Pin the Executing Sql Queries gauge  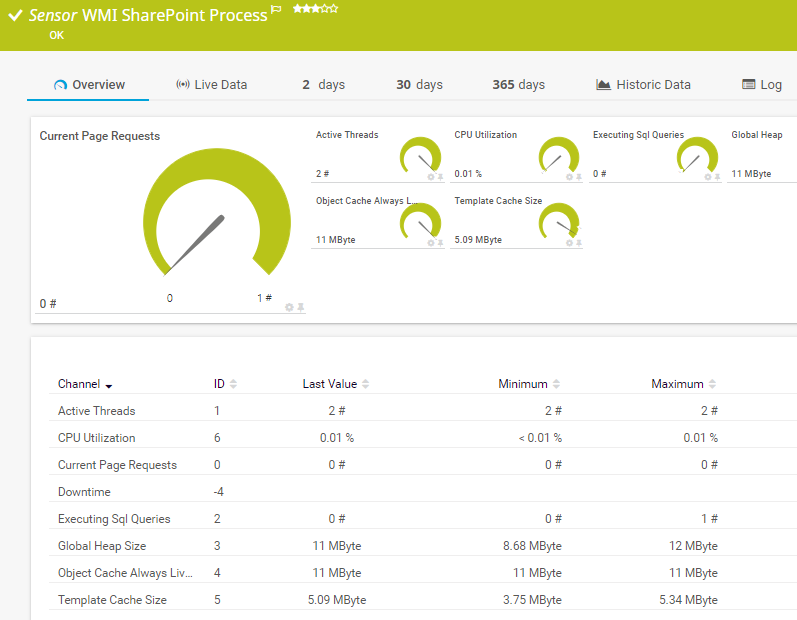(x=717, y=177)
